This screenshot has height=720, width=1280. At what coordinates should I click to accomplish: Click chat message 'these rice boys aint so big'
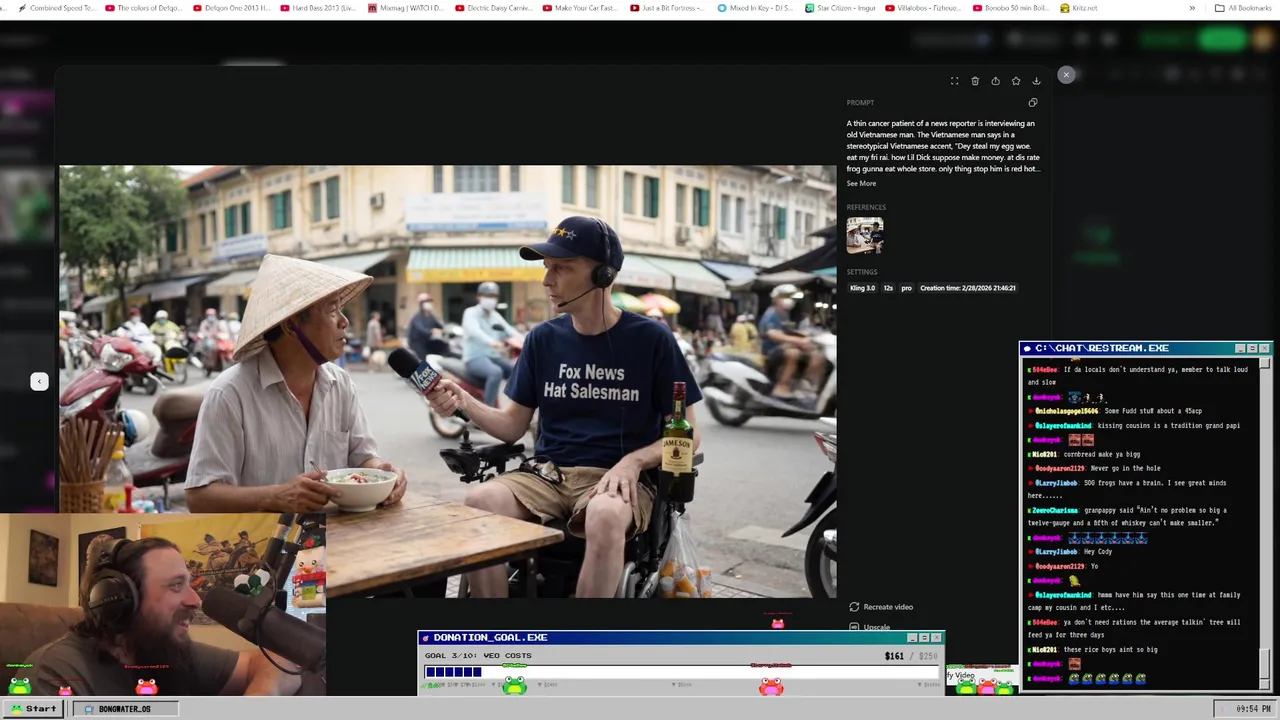[x=1110, y=650]
